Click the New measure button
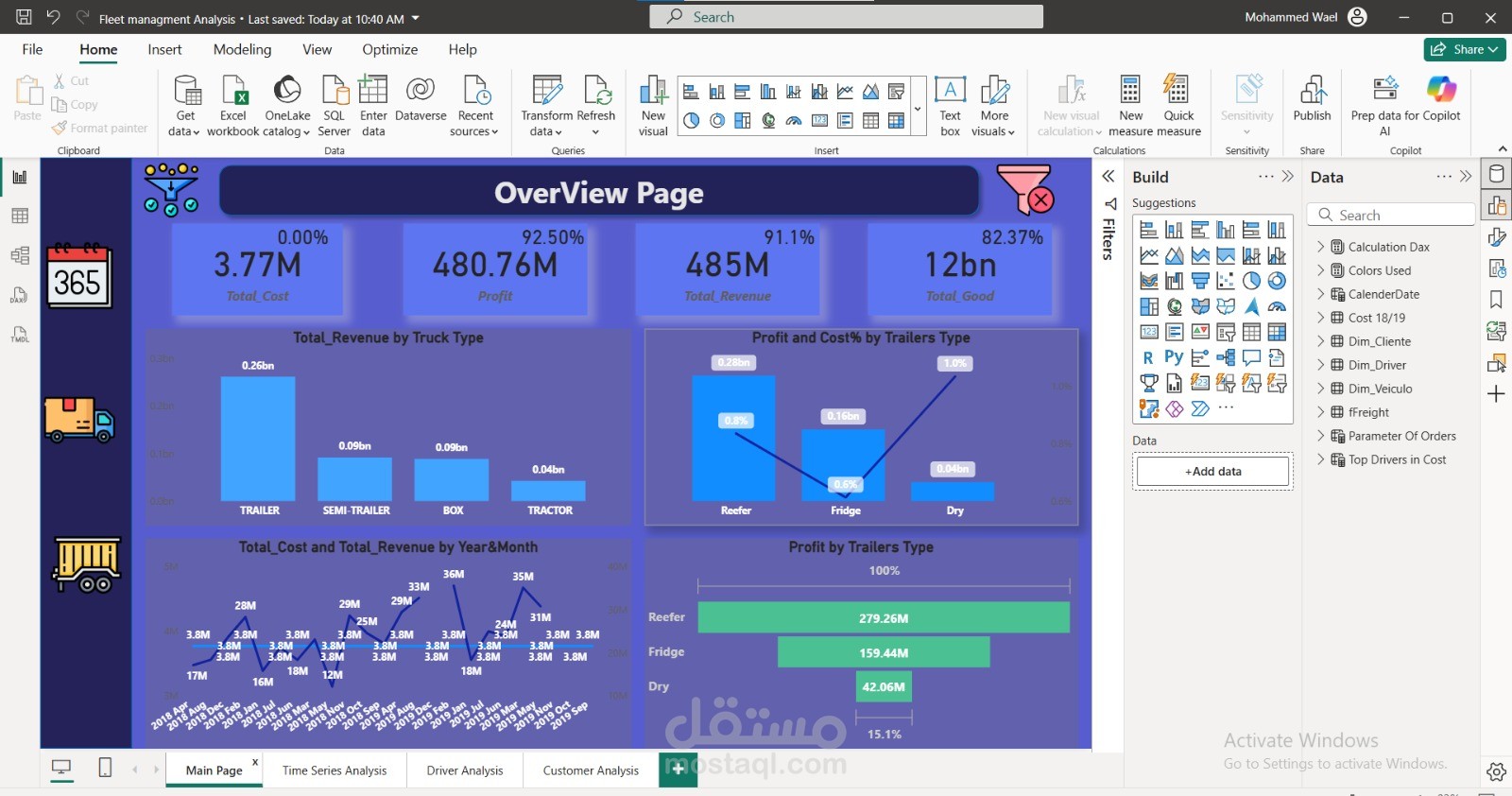 click(1130, 105)
